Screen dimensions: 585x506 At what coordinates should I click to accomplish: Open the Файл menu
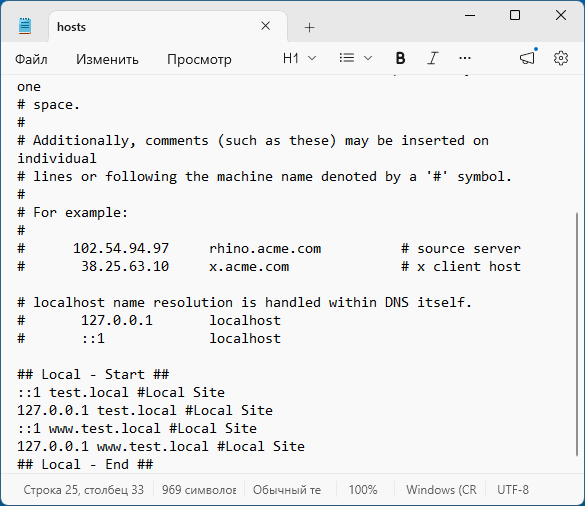pyautogui.click(x=31, y=59)
